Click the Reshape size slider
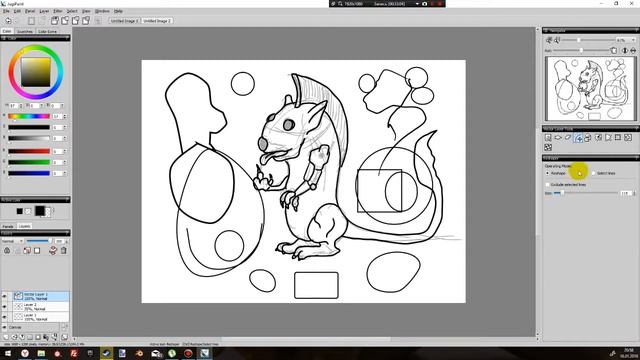Viewport: 640px width, 360px height. [585, 193]
